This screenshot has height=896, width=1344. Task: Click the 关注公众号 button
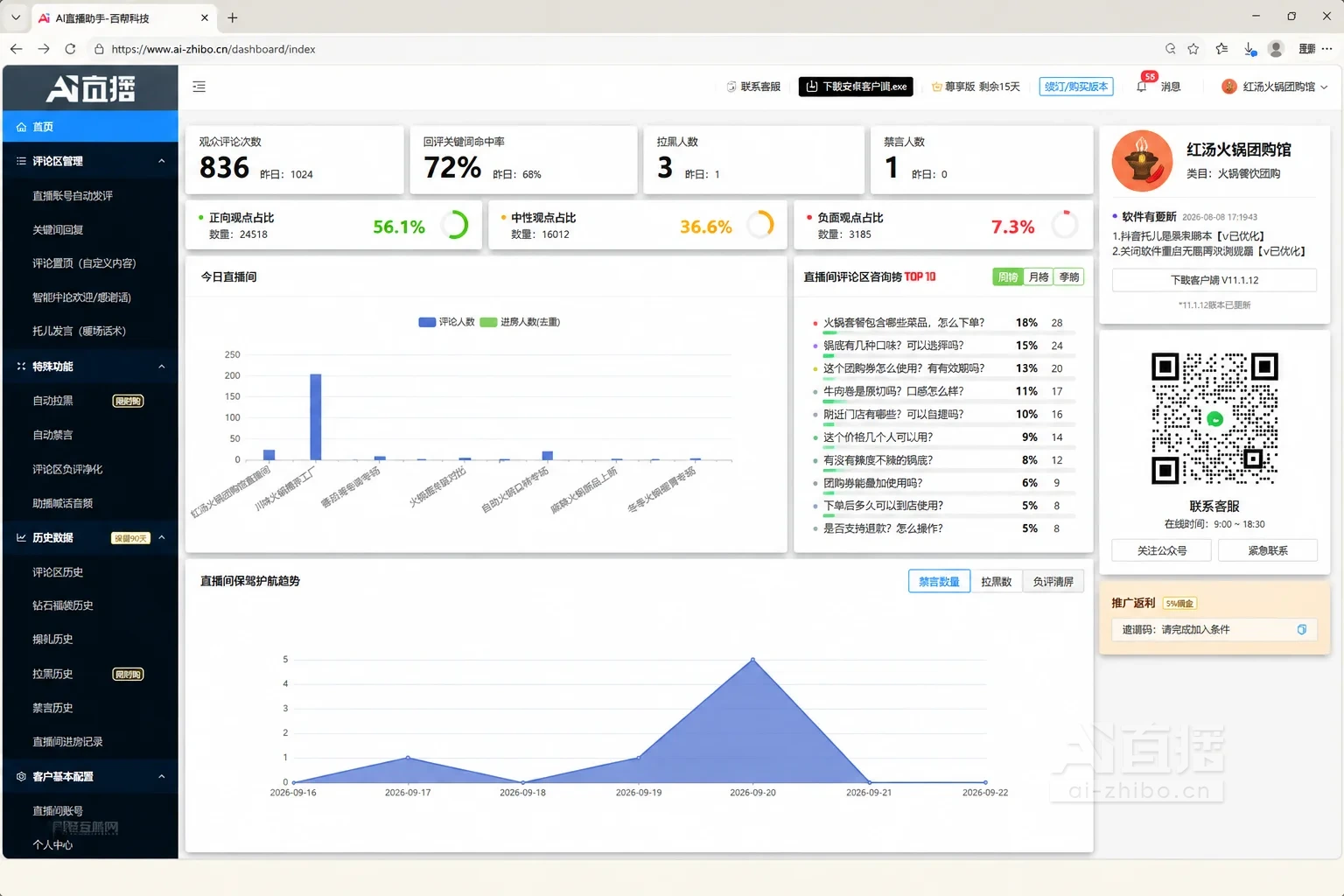[1162, 550]
